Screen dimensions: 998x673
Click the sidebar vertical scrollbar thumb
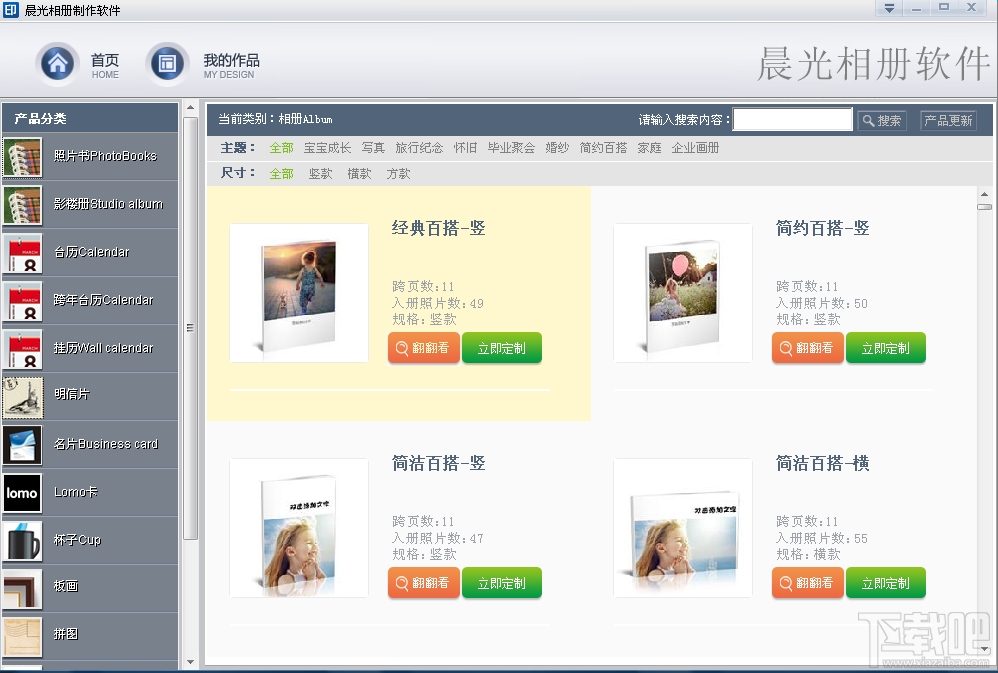[x=190, y=328]
